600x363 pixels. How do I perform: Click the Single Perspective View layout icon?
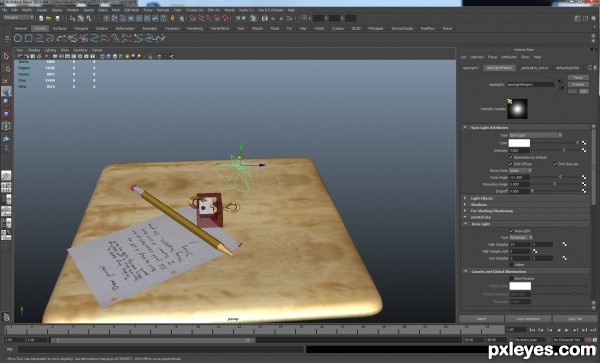tap(6, 176)
